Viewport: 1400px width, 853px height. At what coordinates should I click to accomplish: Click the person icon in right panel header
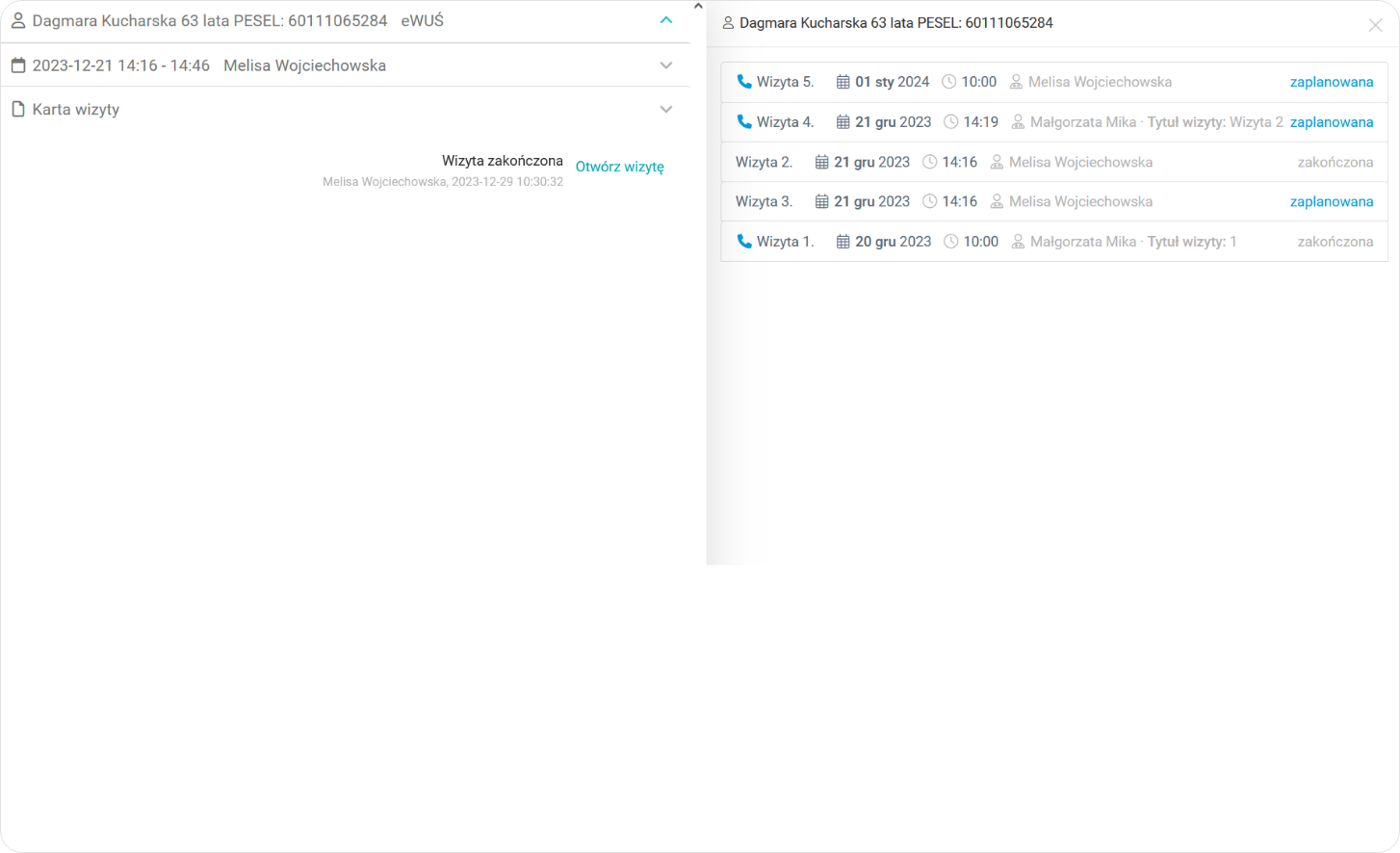[728, 23]
